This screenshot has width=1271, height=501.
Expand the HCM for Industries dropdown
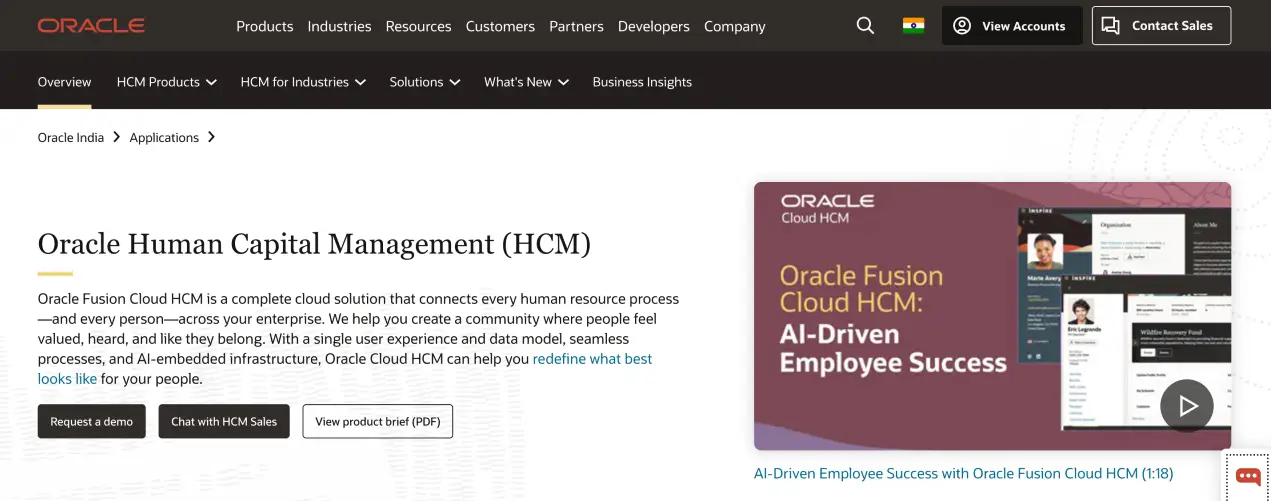click(303, 82)
